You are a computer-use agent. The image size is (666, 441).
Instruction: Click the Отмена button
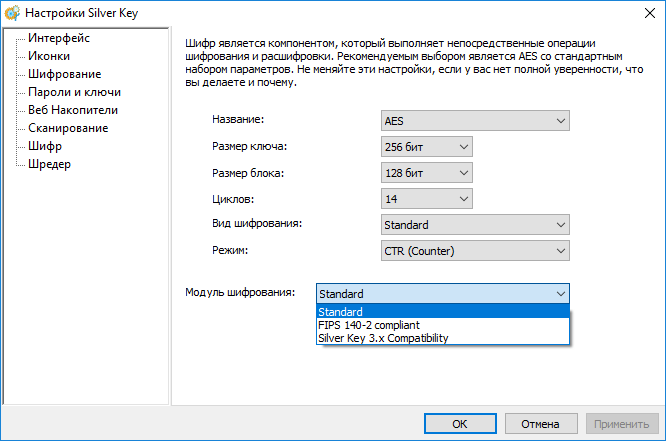click(539, 423)
